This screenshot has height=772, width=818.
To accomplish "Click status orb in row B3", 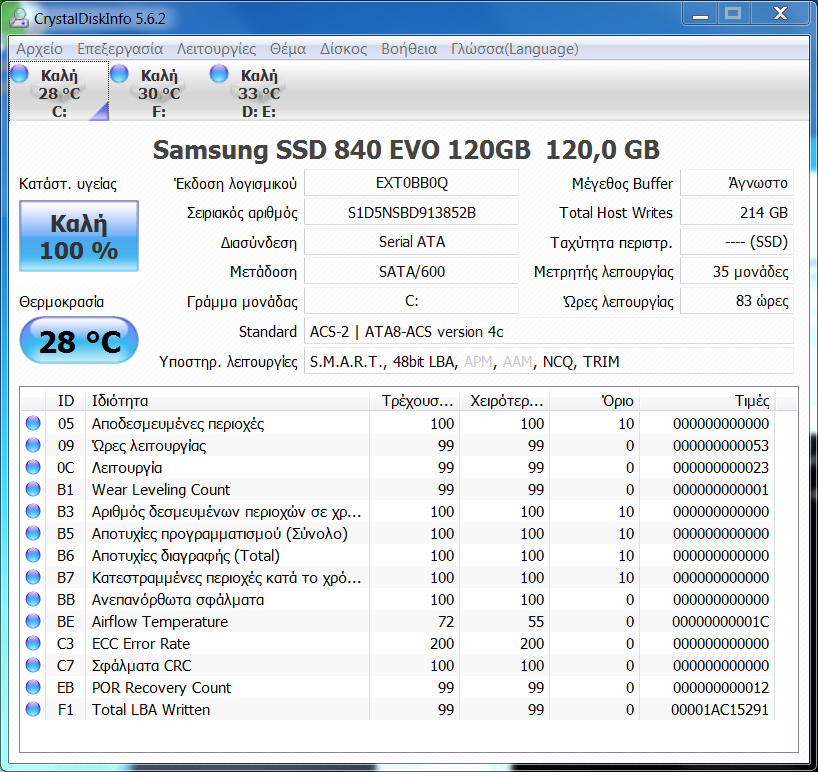I will point(33,511).
